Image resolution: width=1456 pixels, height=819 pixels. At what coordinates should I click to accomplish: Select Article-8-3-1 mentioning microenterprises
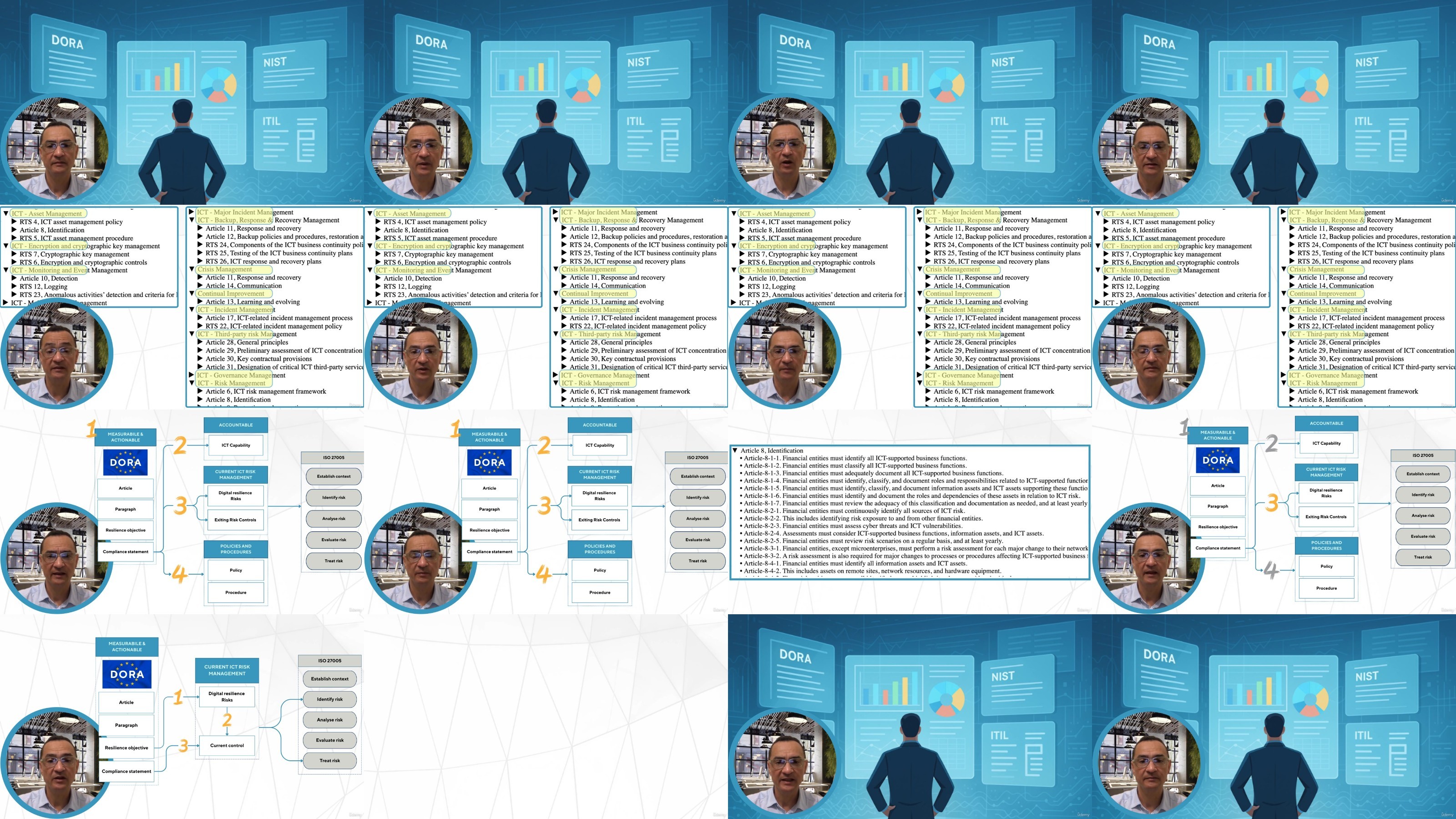point(913,548)
